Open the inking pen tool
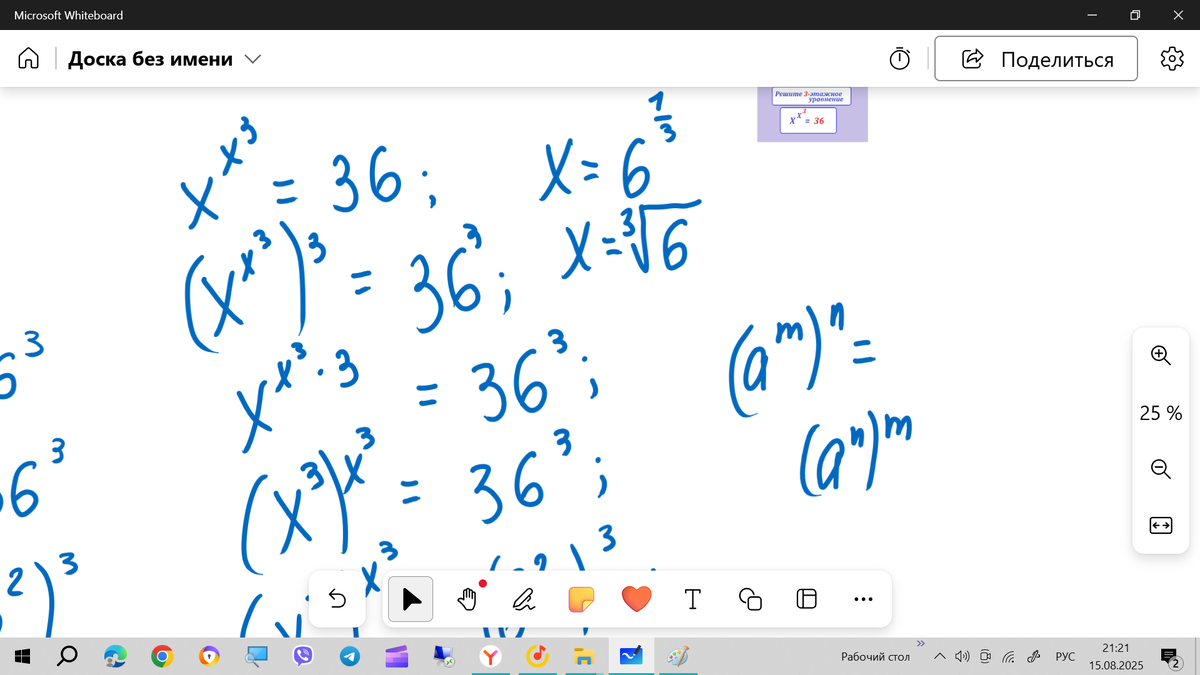The image size is (1200, 675). tap(523, 599)
